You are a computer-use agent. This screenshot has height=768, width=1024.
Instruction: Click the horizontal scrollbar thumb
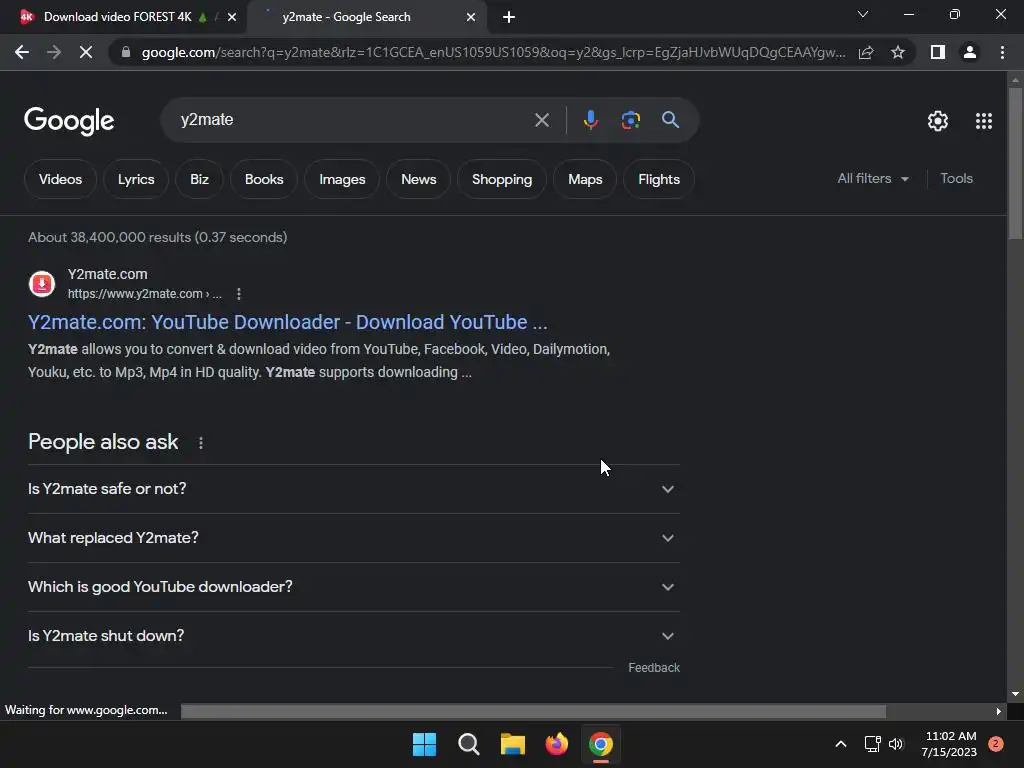click(x=534, y=711)
